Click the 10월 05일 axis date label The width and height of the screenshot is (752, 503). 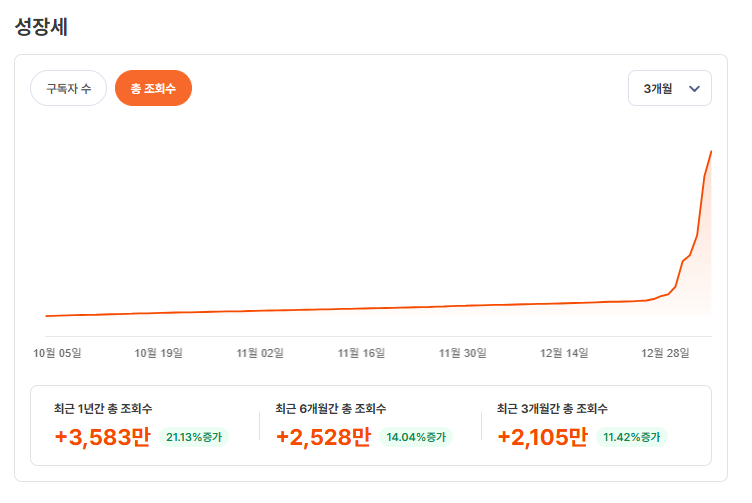(x=57, y=352)
